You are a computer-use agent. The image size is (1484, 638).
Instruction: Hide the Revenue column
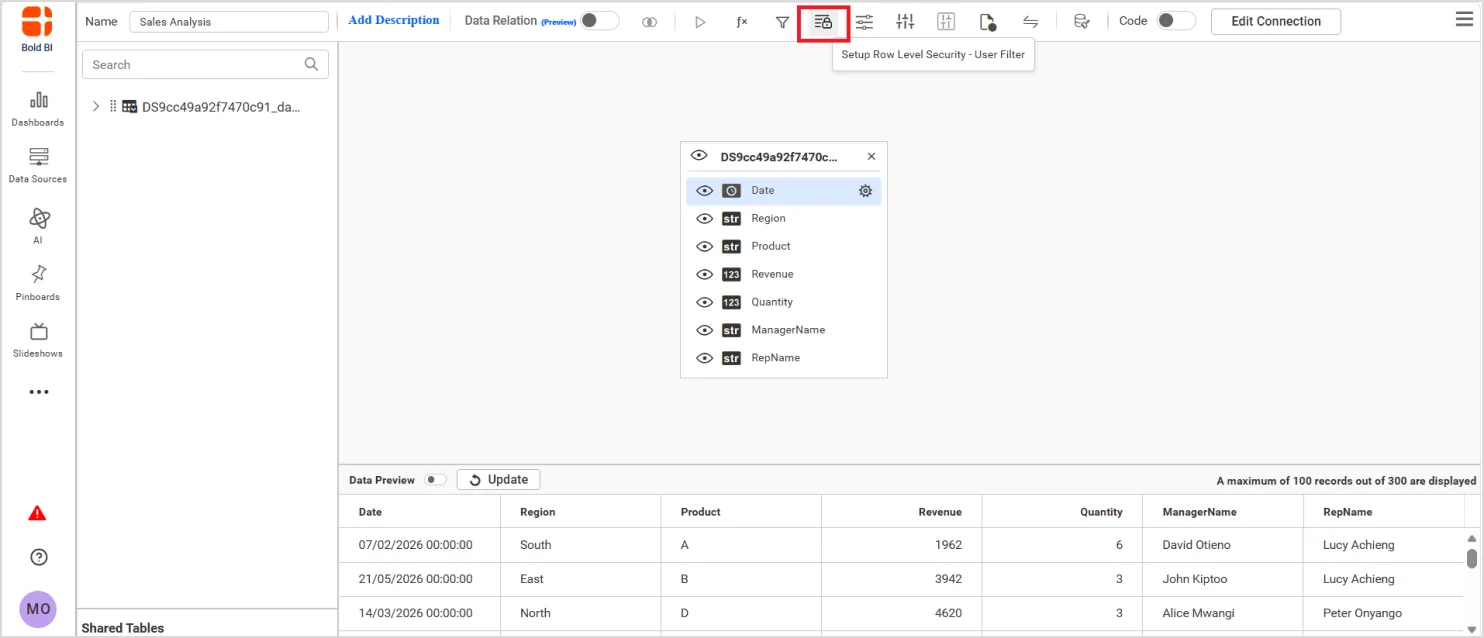coord(705,274)
